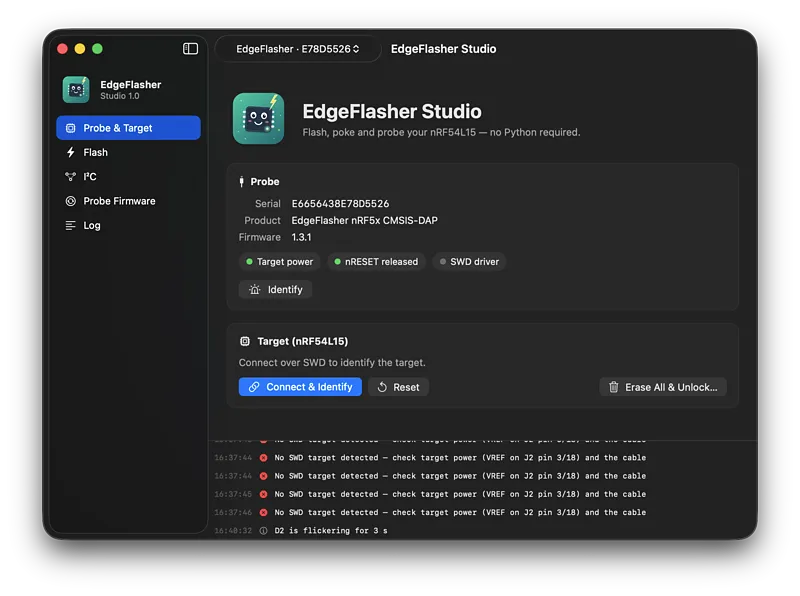
Task: Select Probe & Target in sidebar
Action: pyautogui.click(x=129, y=128)
